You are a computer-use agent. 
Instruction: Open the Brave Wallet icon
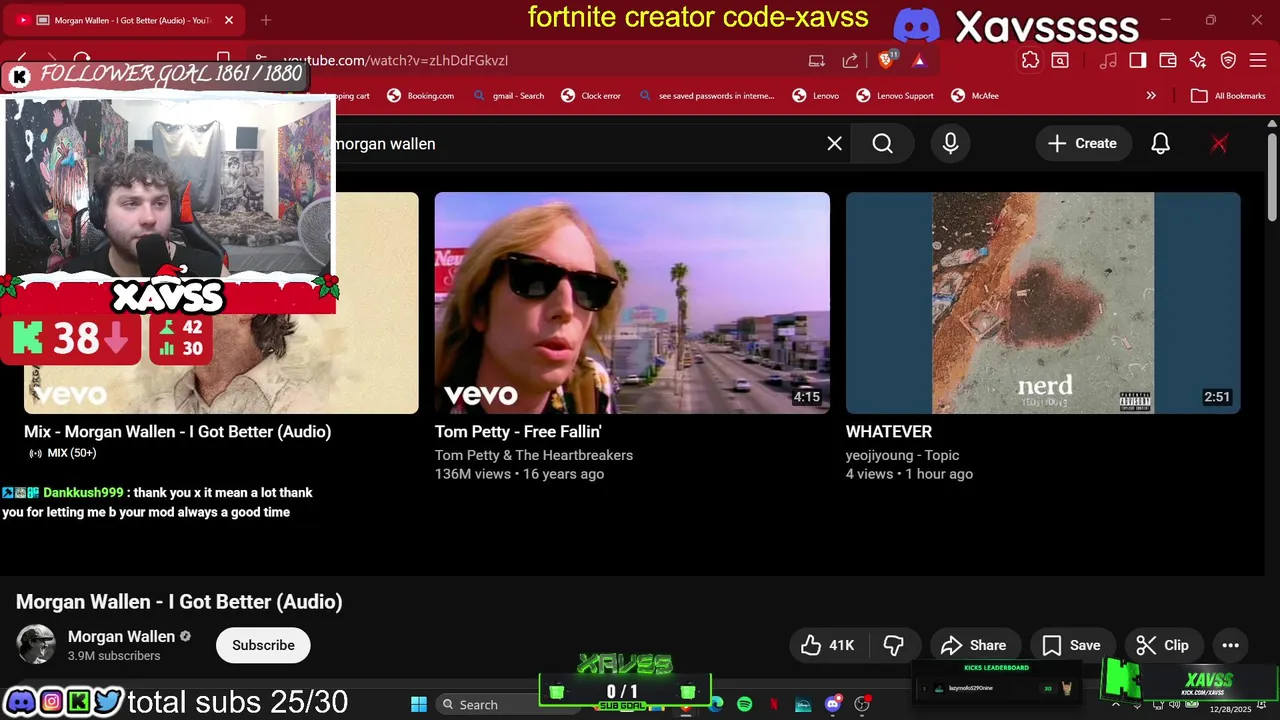1167,60
